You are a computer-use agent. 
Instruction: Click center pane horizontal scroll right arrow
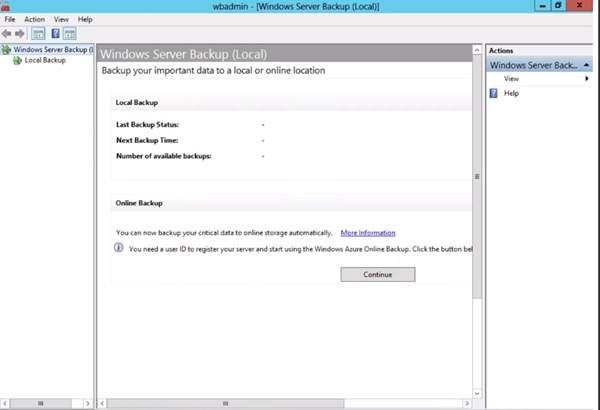(467, 403)
